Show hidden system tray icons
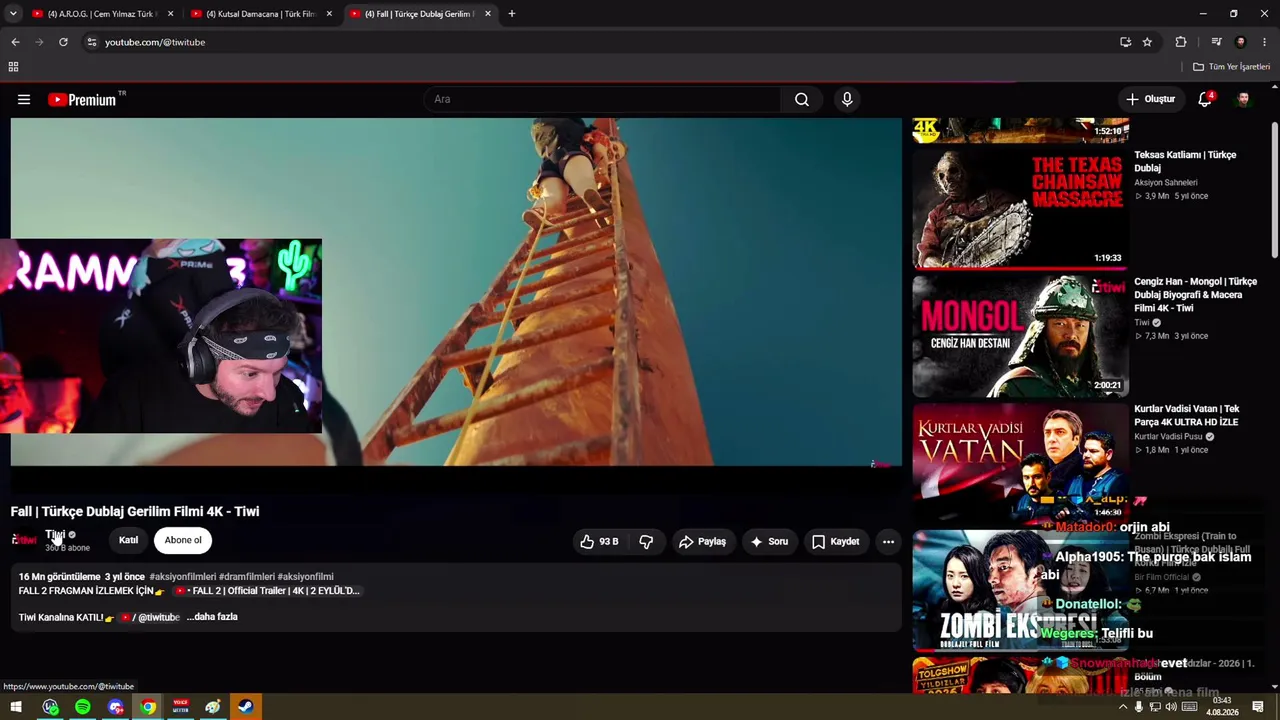The width and height of the screenshot is (1280, 720). (1122, 707)
